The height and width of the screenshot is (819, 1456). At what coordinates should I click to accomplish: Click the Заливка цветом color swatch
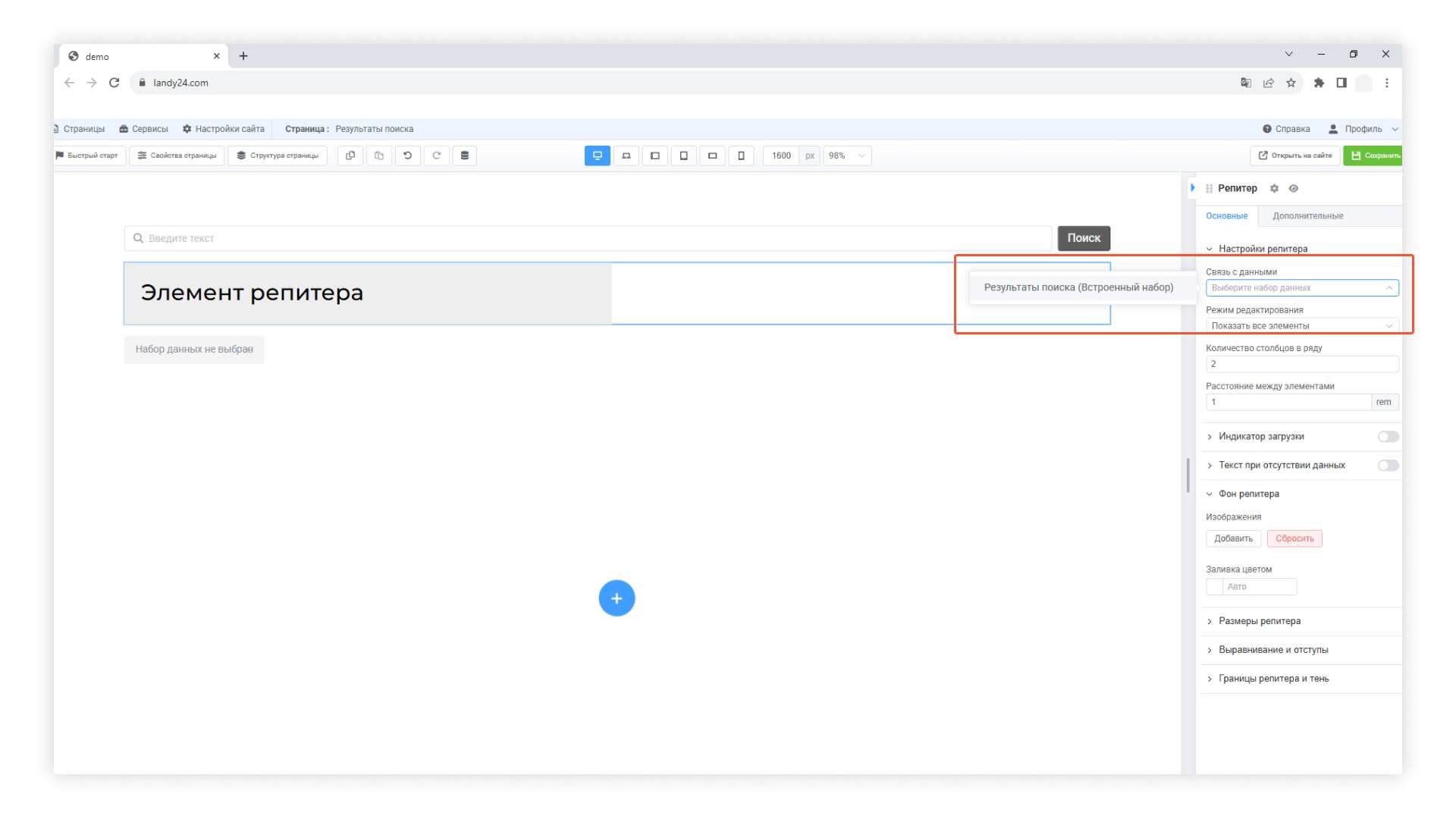coord(1214,587)
